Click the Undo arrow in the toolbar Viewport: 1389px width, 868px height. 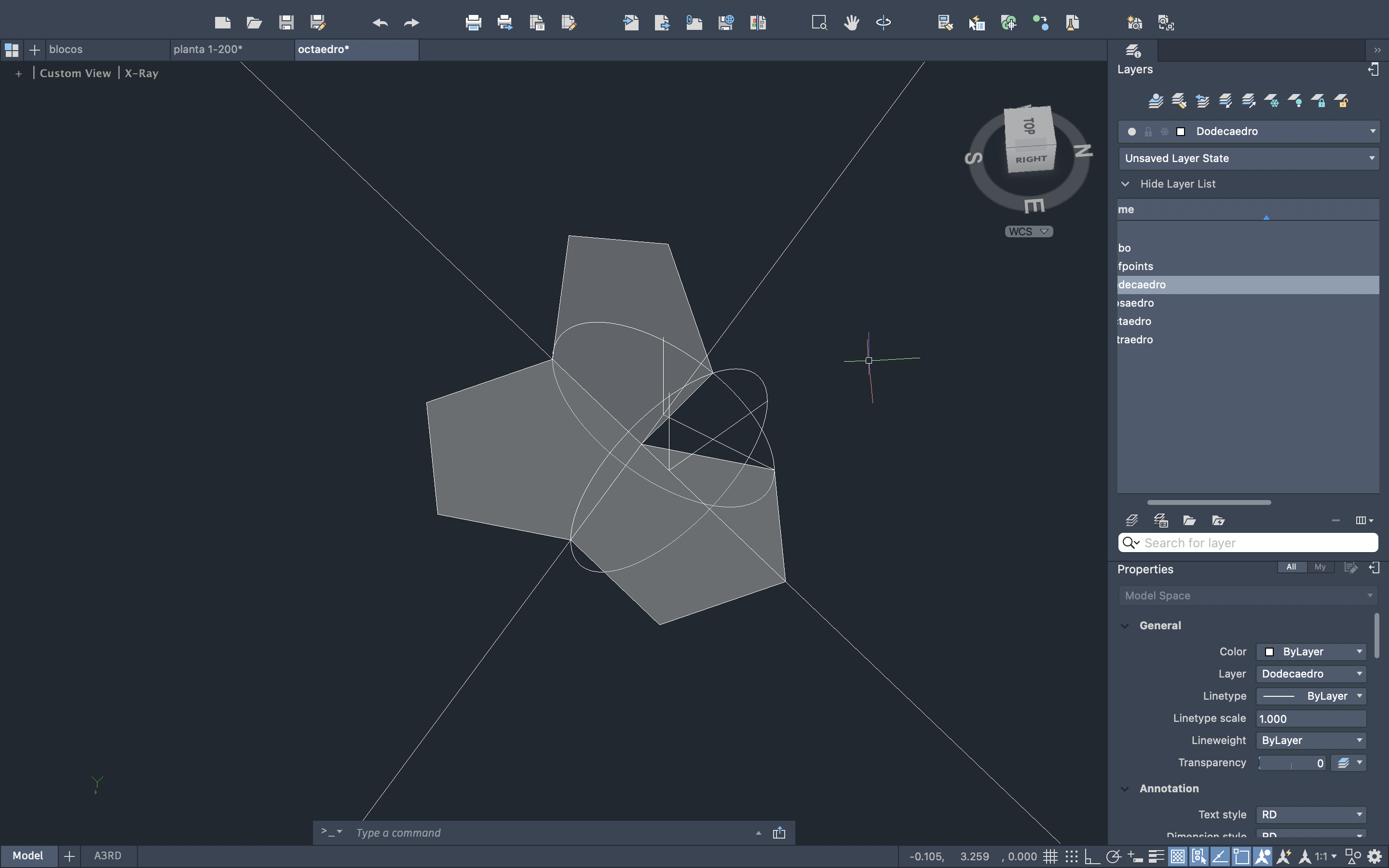pos(380,23)
